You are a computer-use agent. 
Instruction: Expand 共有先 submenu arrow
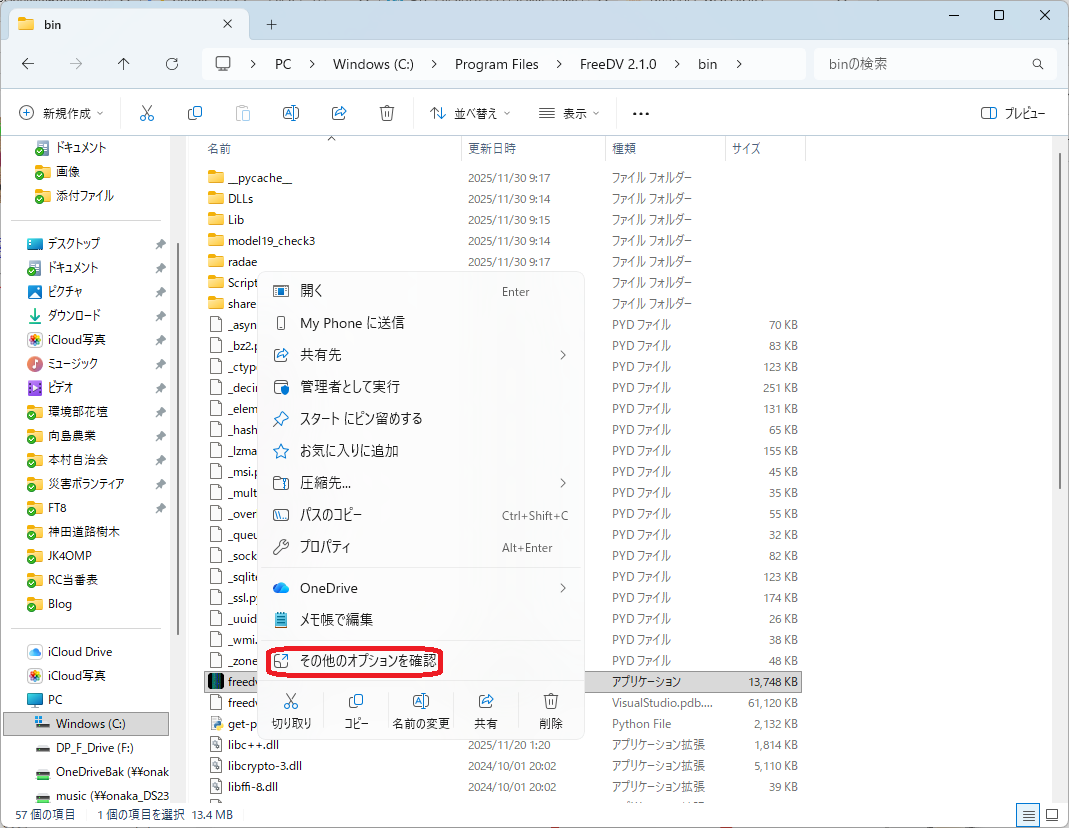pyautogui.click(x=563, y=355)
